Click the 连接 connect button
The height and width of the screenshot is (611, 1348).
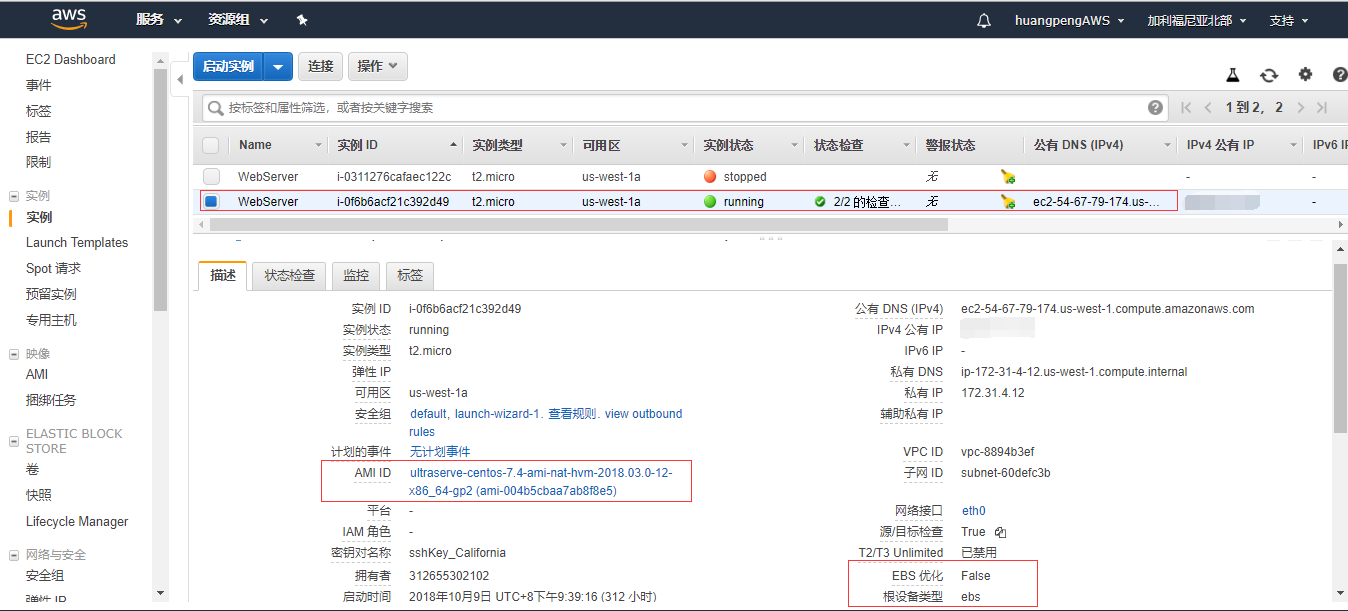(x=320, y=66)
